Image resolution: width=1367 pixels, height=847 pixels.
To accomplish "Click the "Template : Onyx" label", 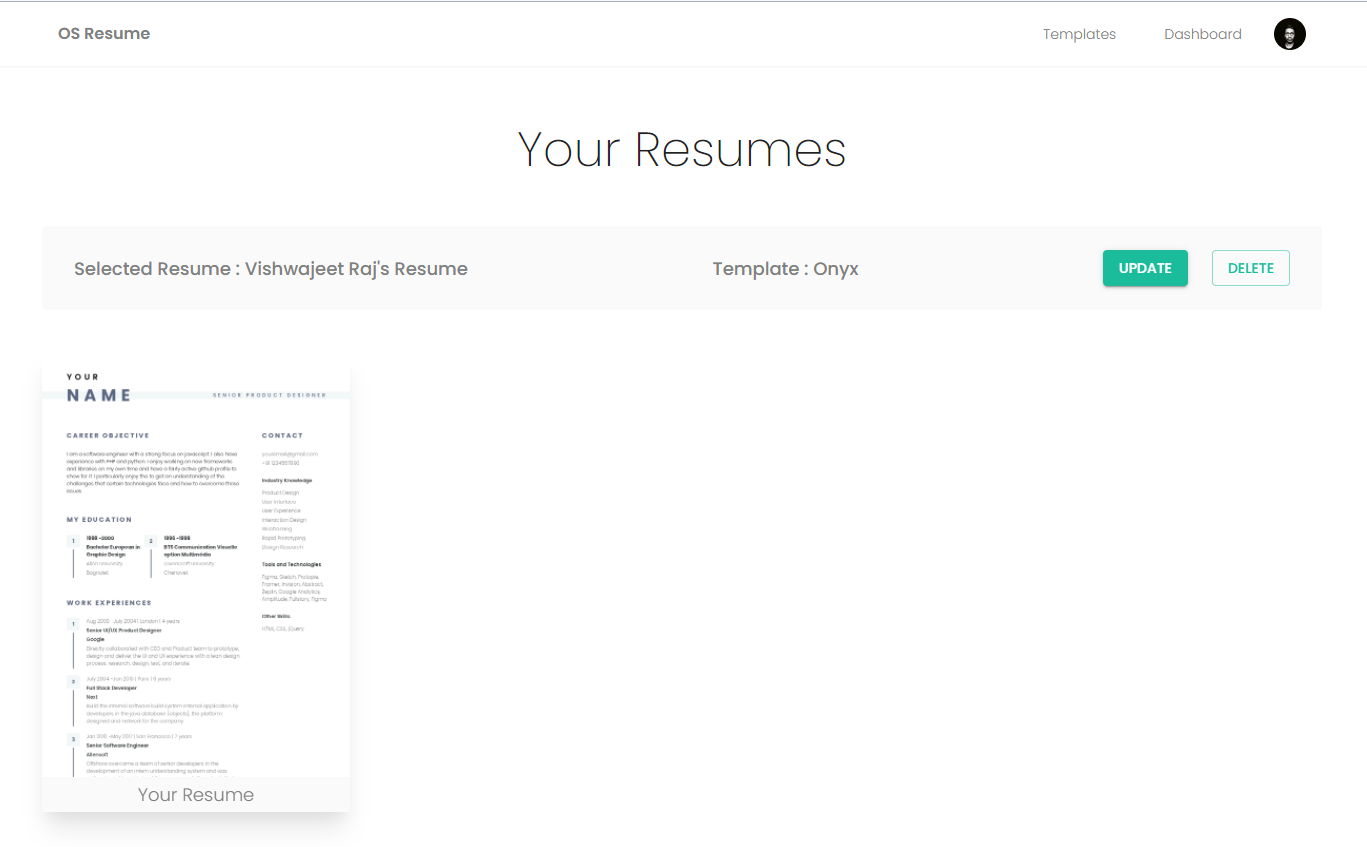I will (786, 269).
